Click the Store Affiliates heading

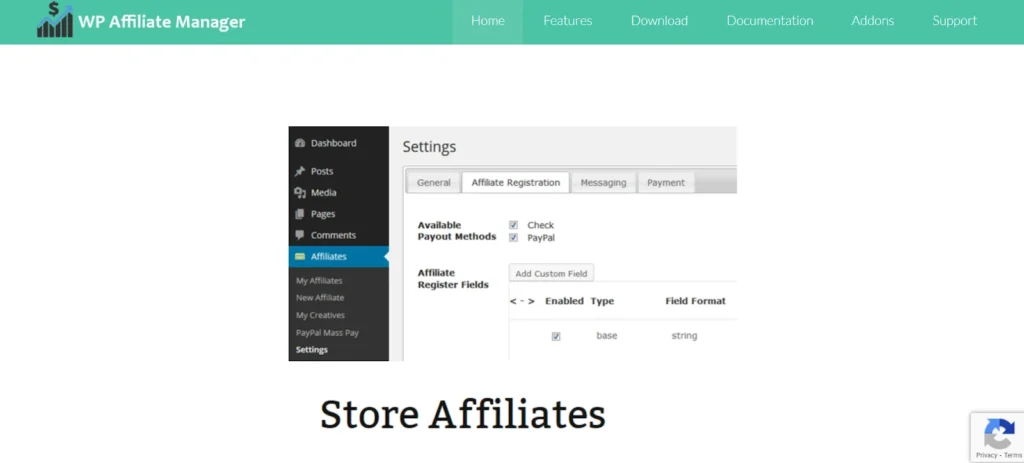coord(462,413)
